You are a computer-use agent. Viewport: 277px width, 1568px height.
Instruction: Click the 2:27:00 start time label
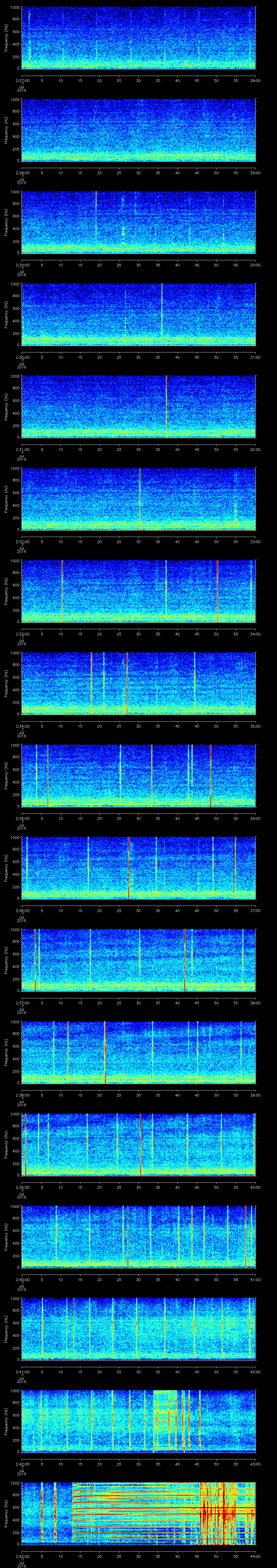tap(22, 80)
